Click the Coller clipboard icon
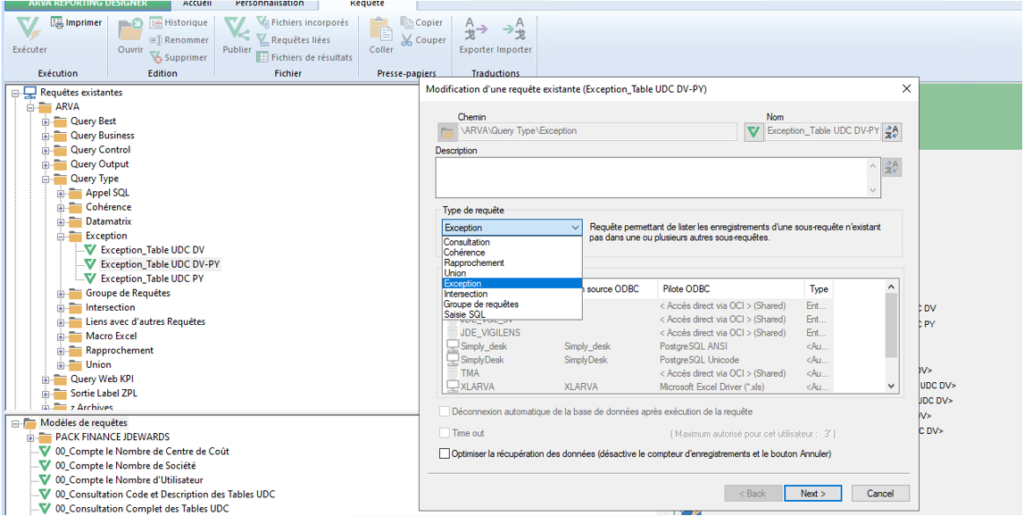 381,29
